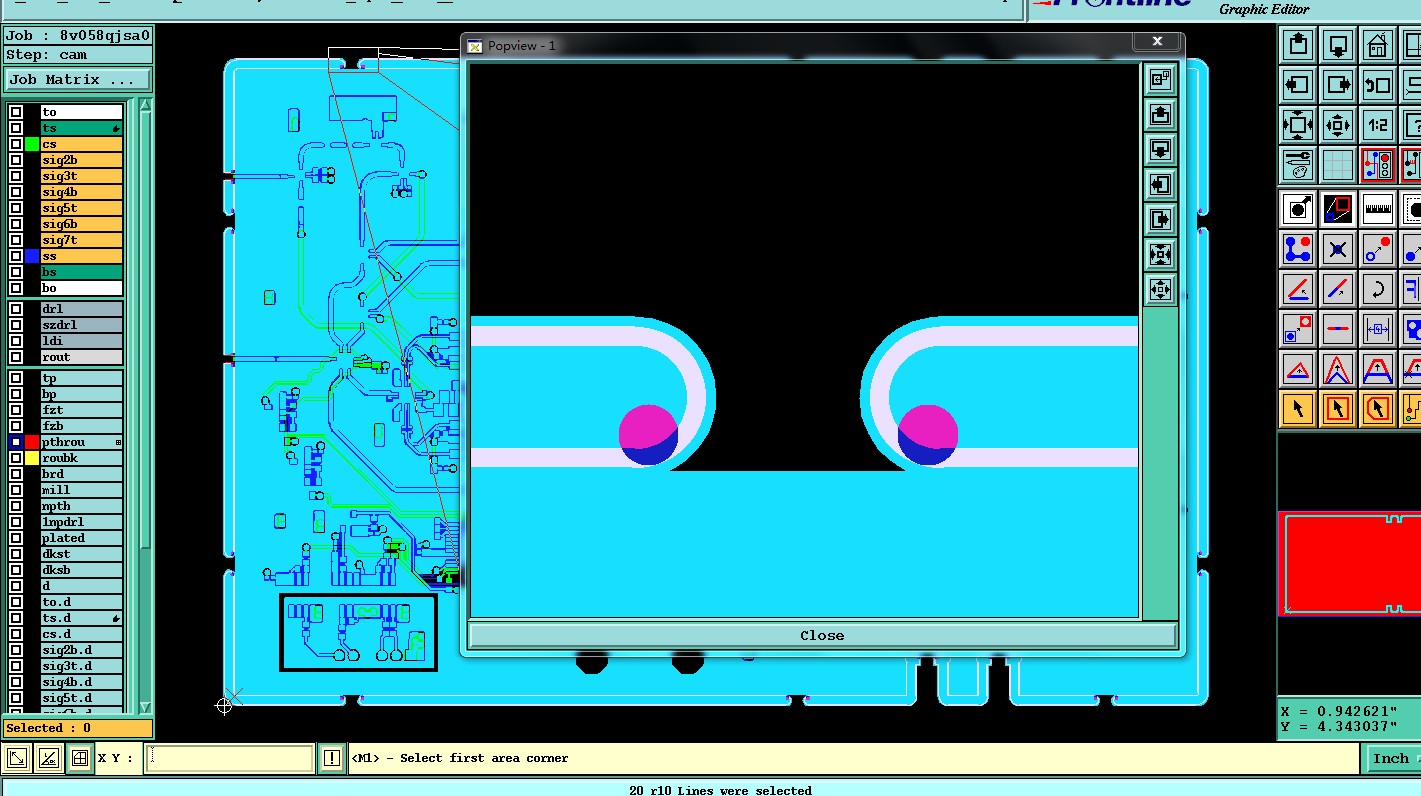
Task: Select the diagonal line stretch tool
Action: pyautogui.click(x=1338, y=289)
